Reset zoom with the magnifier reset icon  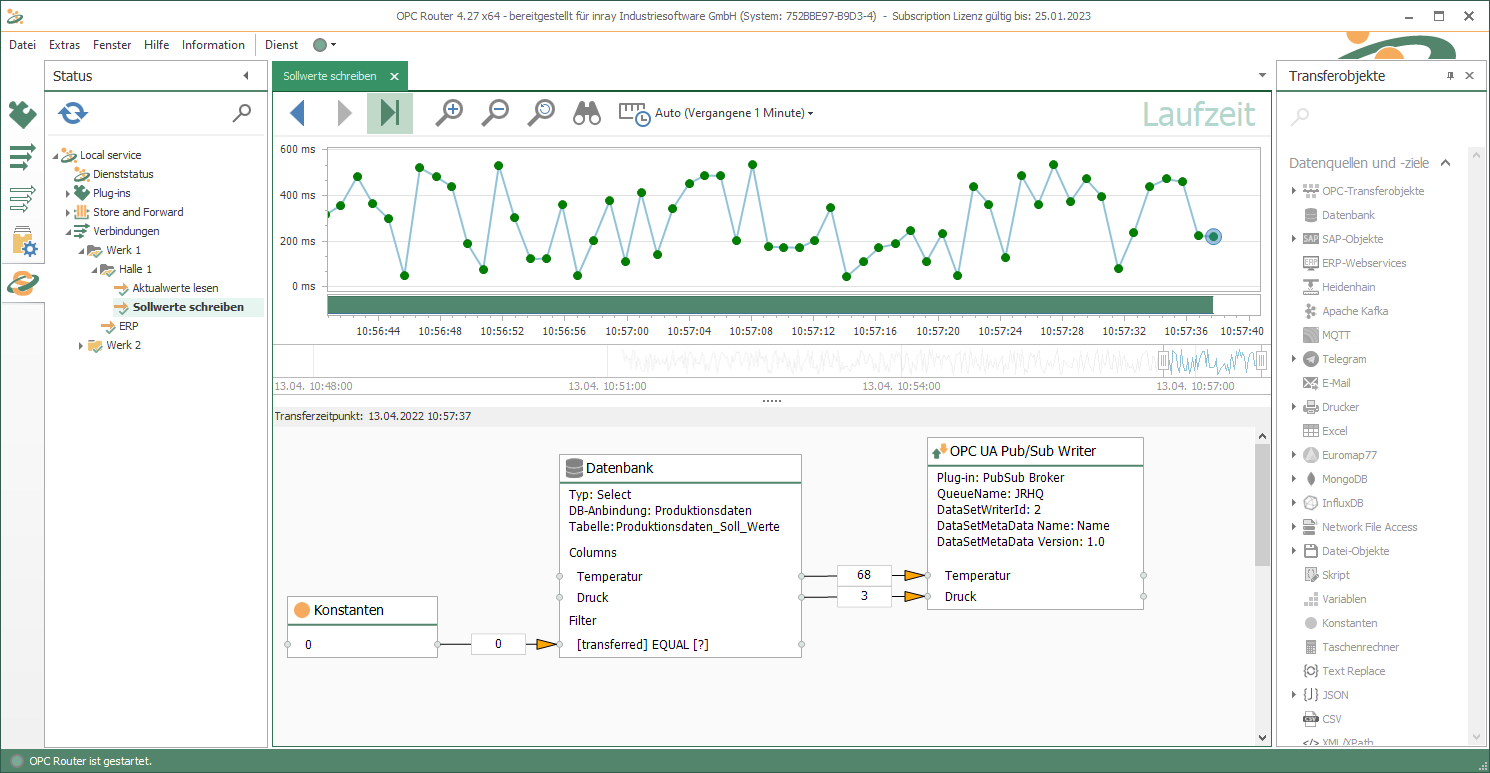[x=541, y=113]
